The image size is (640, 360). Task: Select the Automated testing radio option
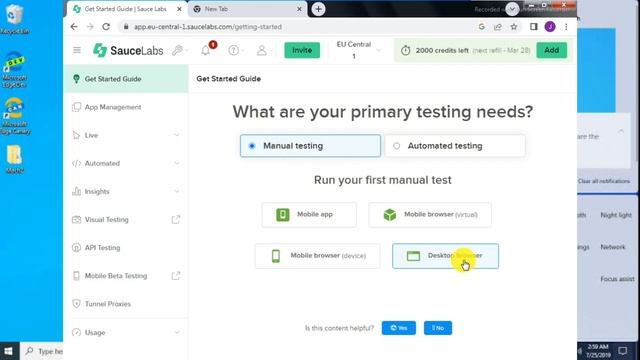(x=455, y=146)
